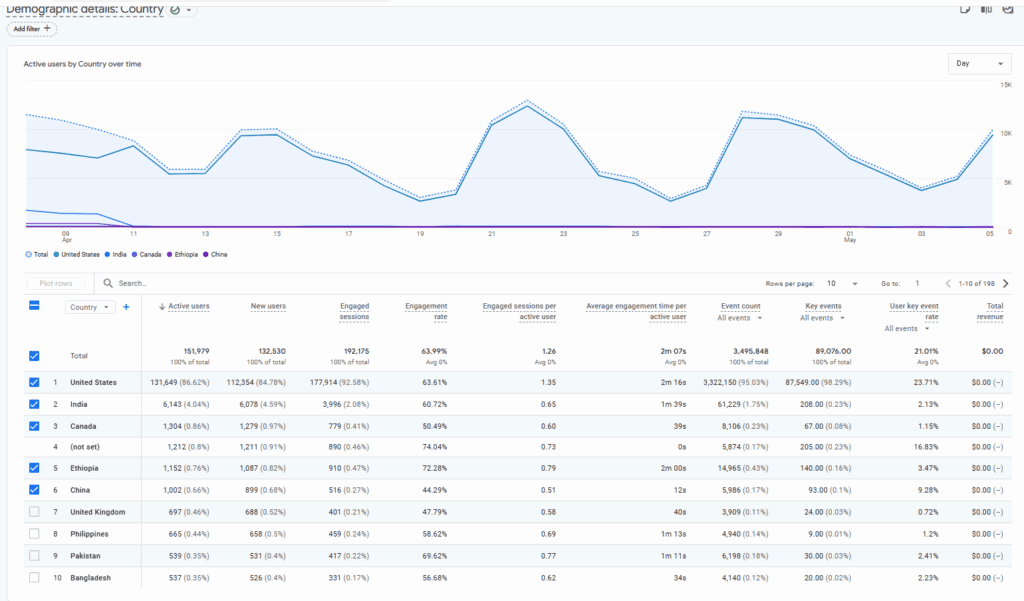Uncheck the United States row checkbox
The height and width of the screenshot is (601, 1024).
click(34, 382)
